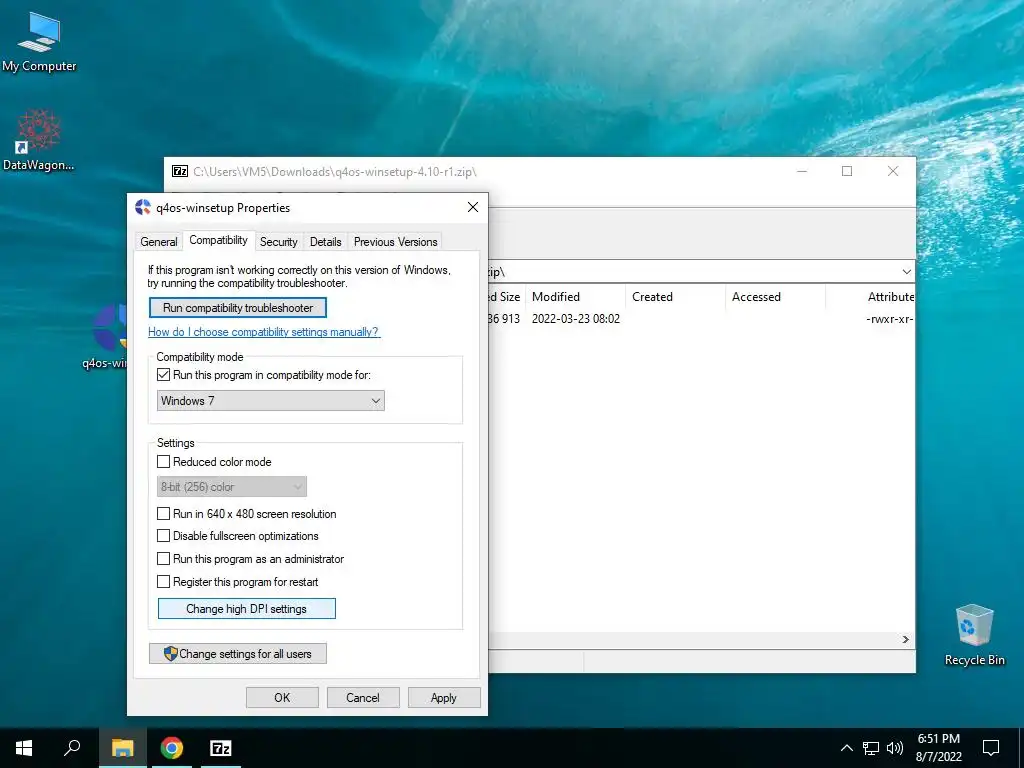Toggle Run in compatibility mode checkbox
The image size is (1024, 768).
click(163, 375)
